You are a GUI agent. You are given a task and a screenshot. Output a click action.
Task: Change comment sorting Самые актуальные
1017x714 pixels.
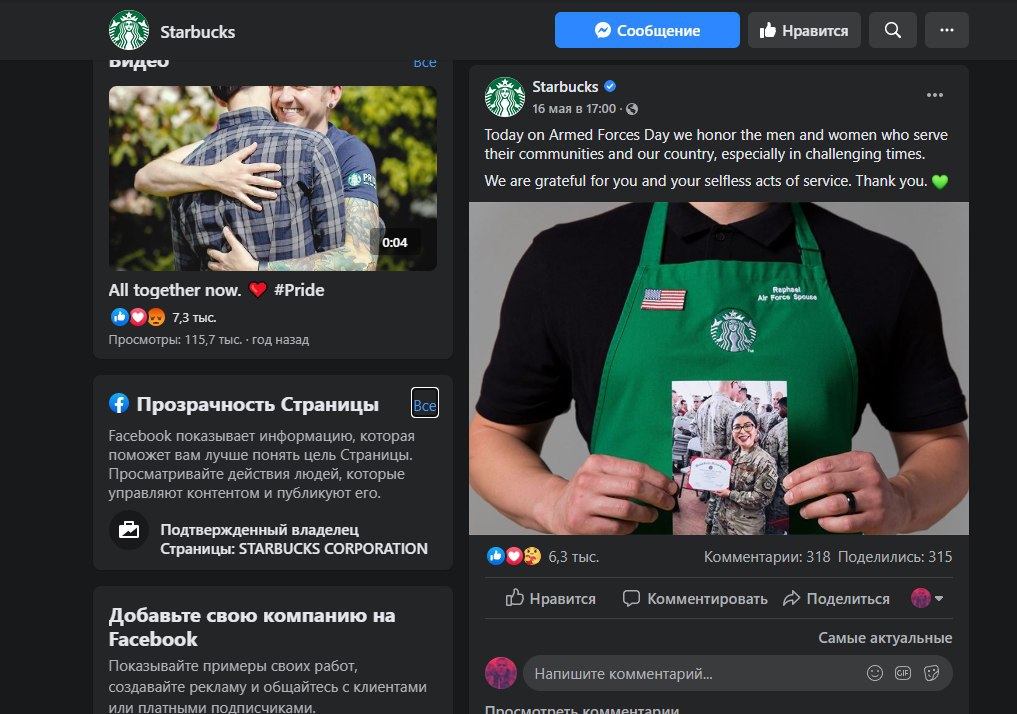click(x=885, y=638)
